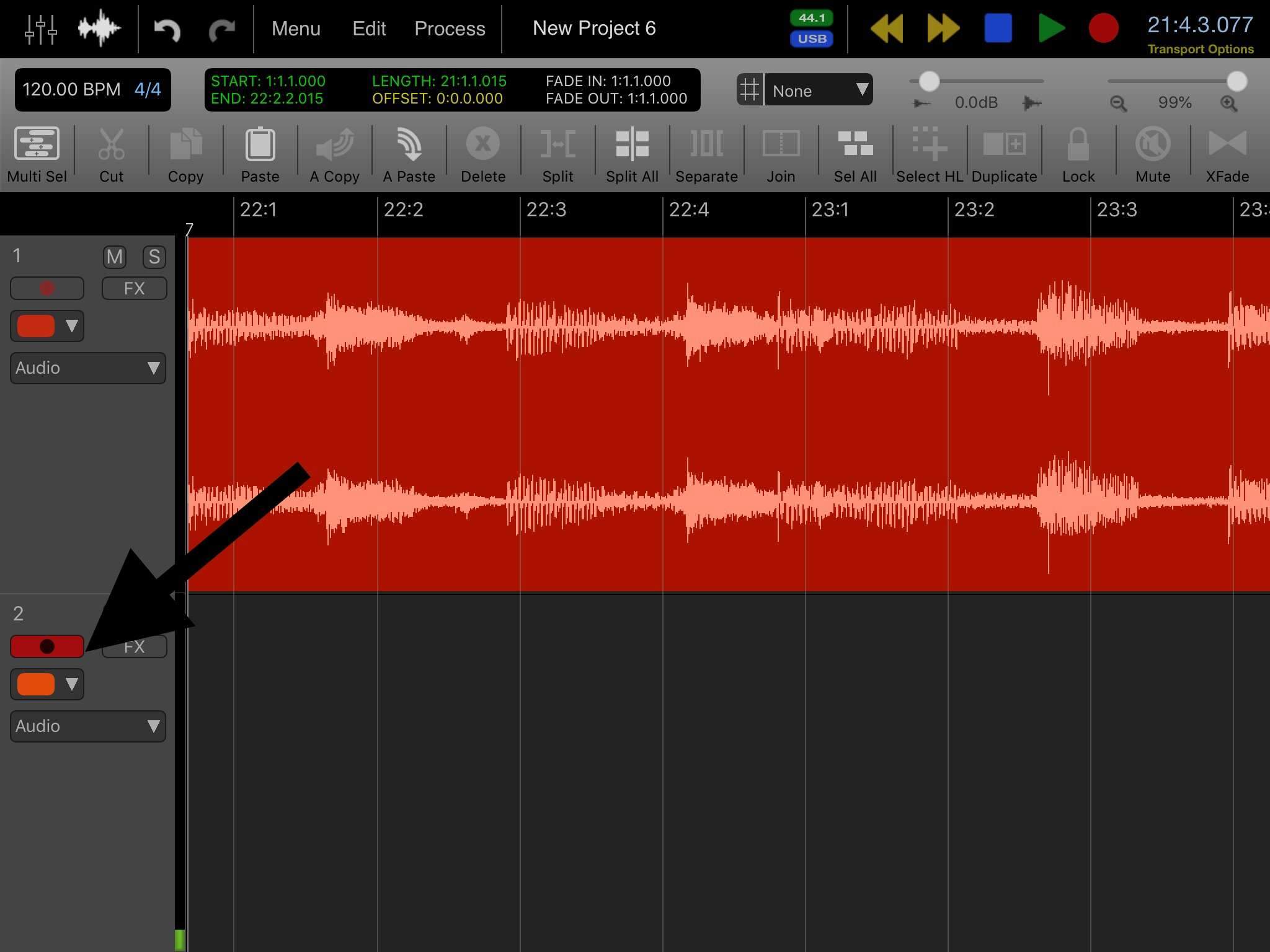
Task: Open the Edit menu
Action: tap(369, 29)
